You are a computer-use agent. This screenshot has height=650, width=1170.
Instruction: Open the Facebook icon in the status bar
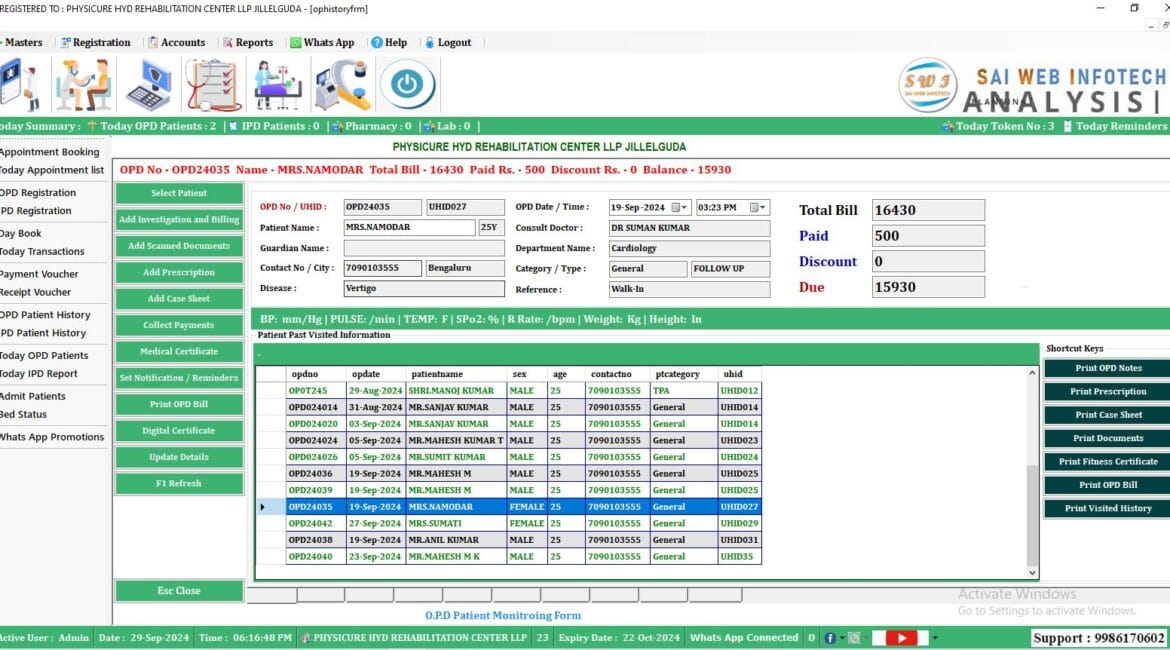coord(830,637)
